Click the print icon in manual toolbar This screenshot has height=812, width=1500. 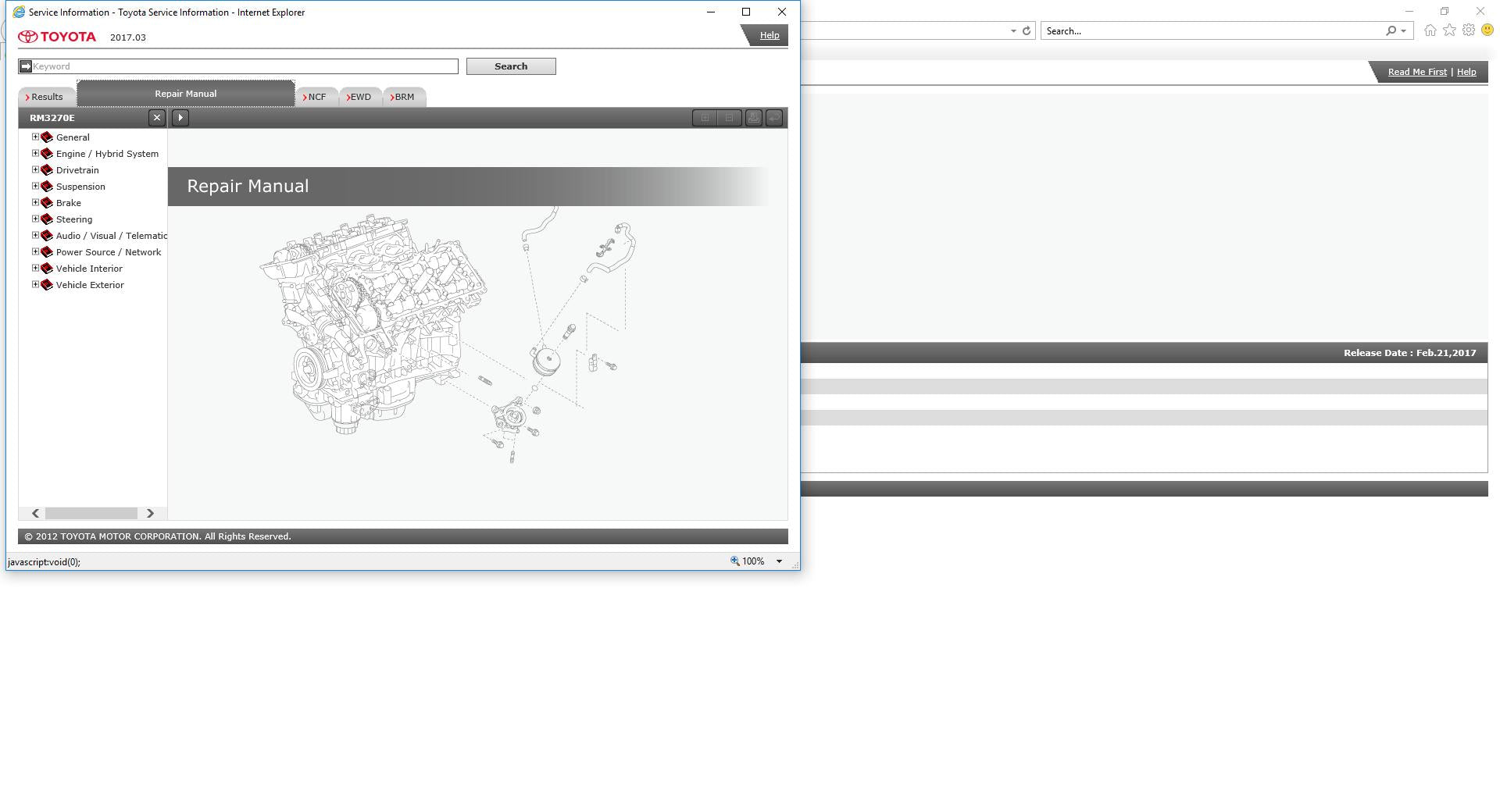(753, 118)
